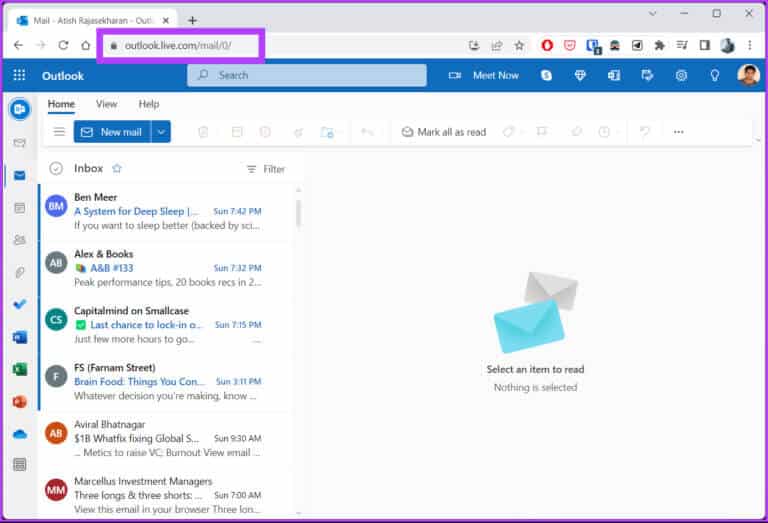The height and width of the screenshot is (523, 768).
Task: Switch to the View ribbon tab
Action: (106, 104)
